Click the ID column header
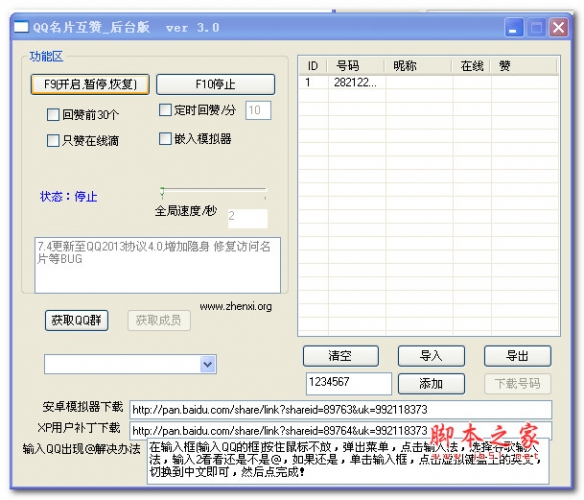The image size is (584, 500). click(x=313, y=66)
